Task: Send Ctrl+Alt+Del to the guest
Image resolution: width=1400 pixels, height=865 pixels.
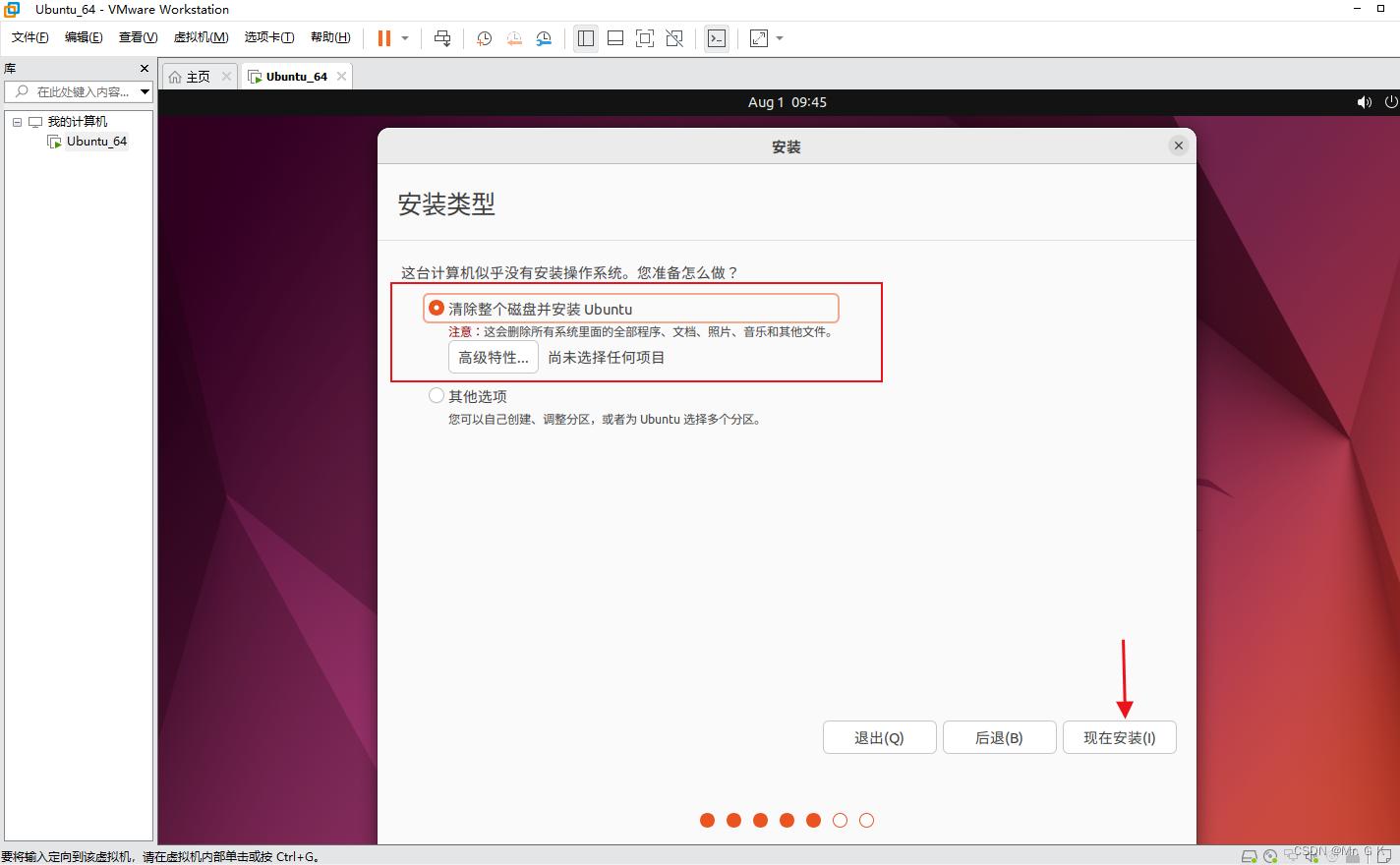Action: [x=442, y=38]
